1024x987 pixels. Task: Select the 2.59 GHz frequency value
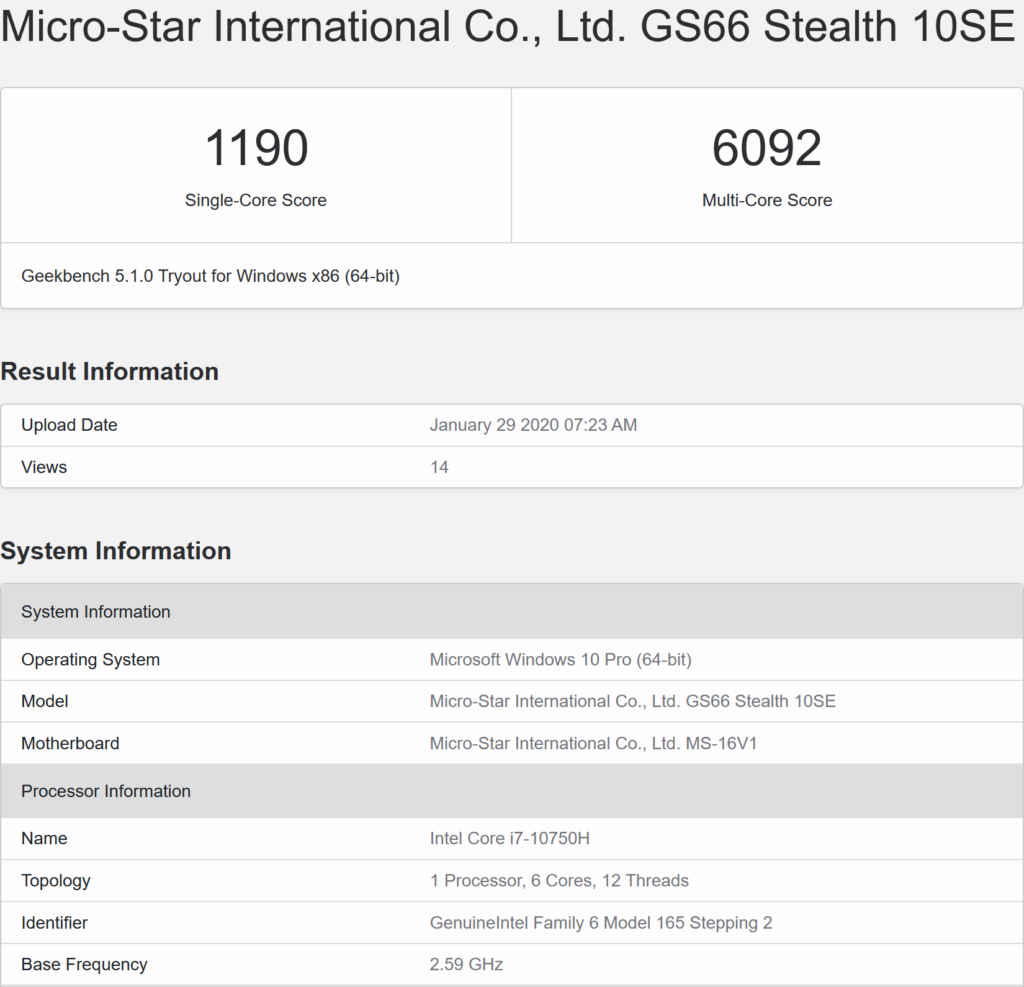coord(466,964)
